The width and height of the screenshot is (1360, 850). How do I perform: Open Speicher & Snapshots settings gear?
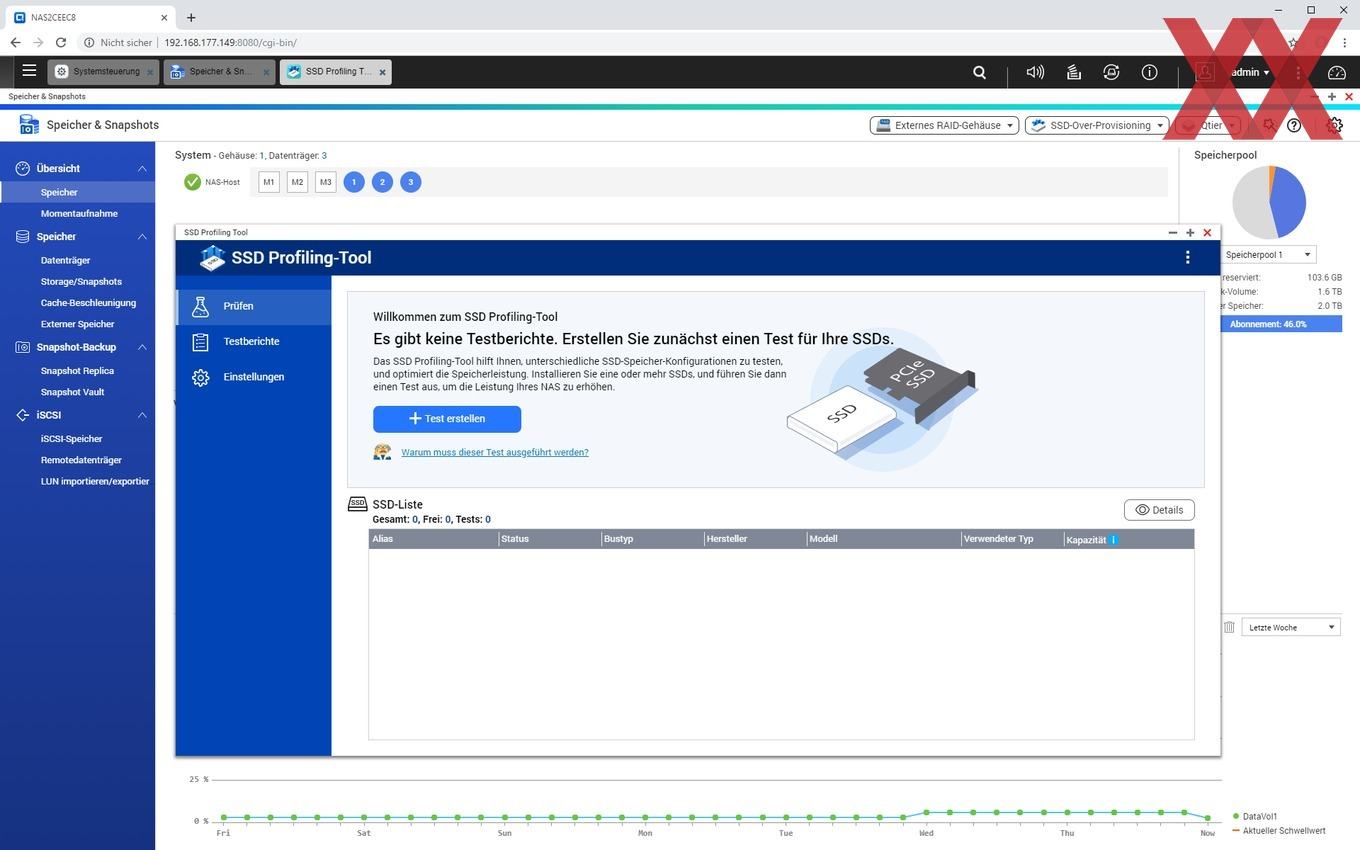click(x=1334, y=125)
